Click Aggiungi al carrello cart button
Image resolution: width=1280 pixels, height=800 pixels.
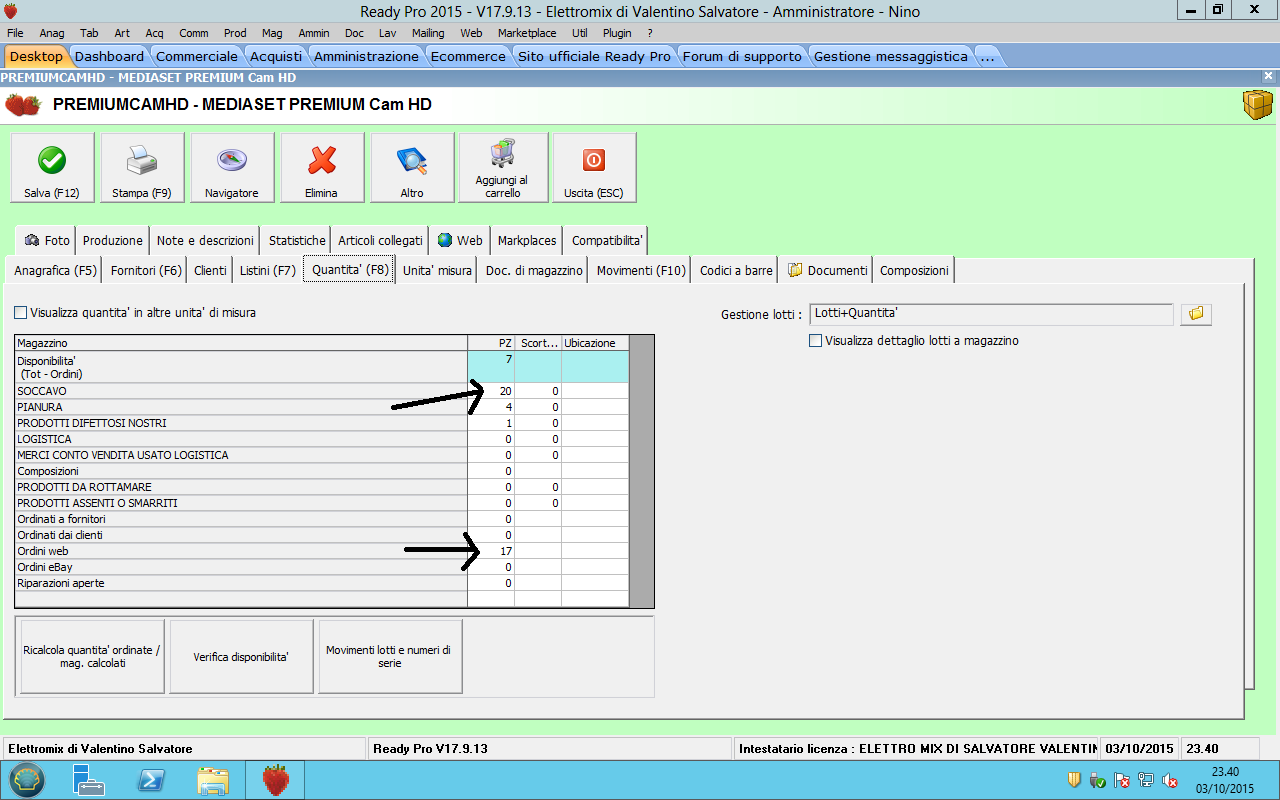point(503,168)
